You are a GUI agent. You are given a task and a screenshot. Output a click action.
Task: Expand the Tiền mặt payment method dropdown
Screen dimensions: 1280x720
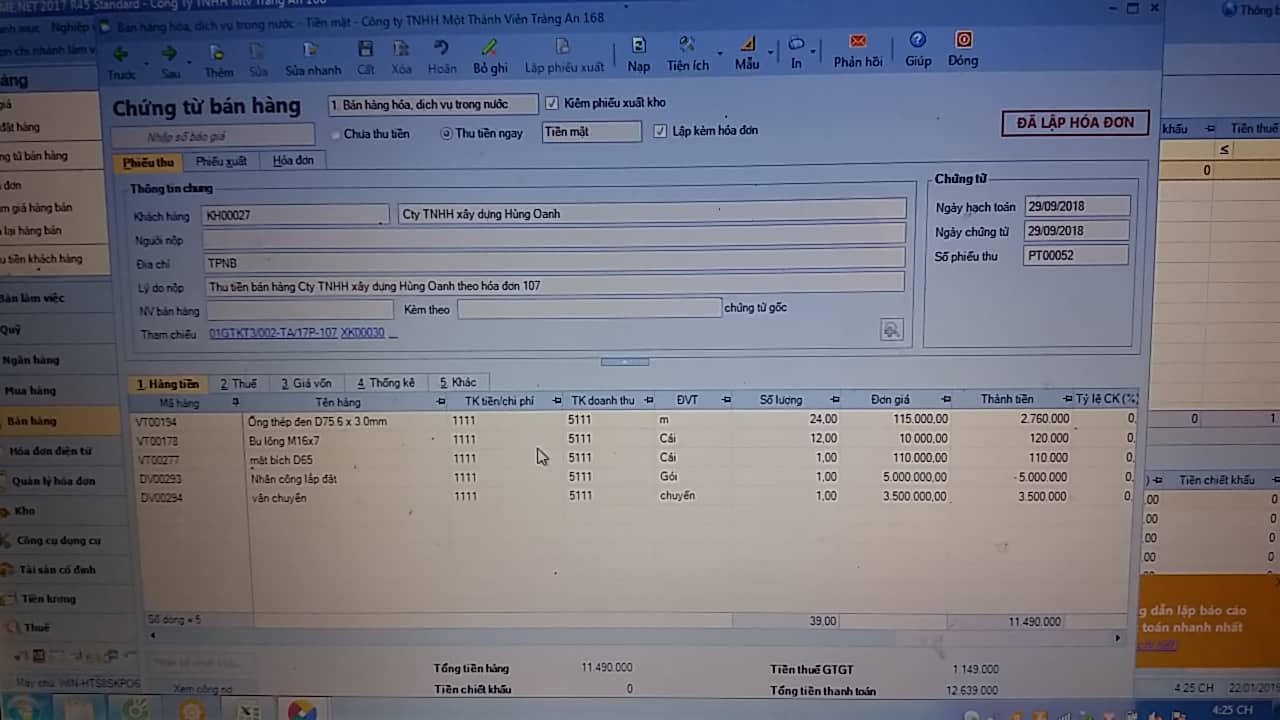[x=592, y=132]
